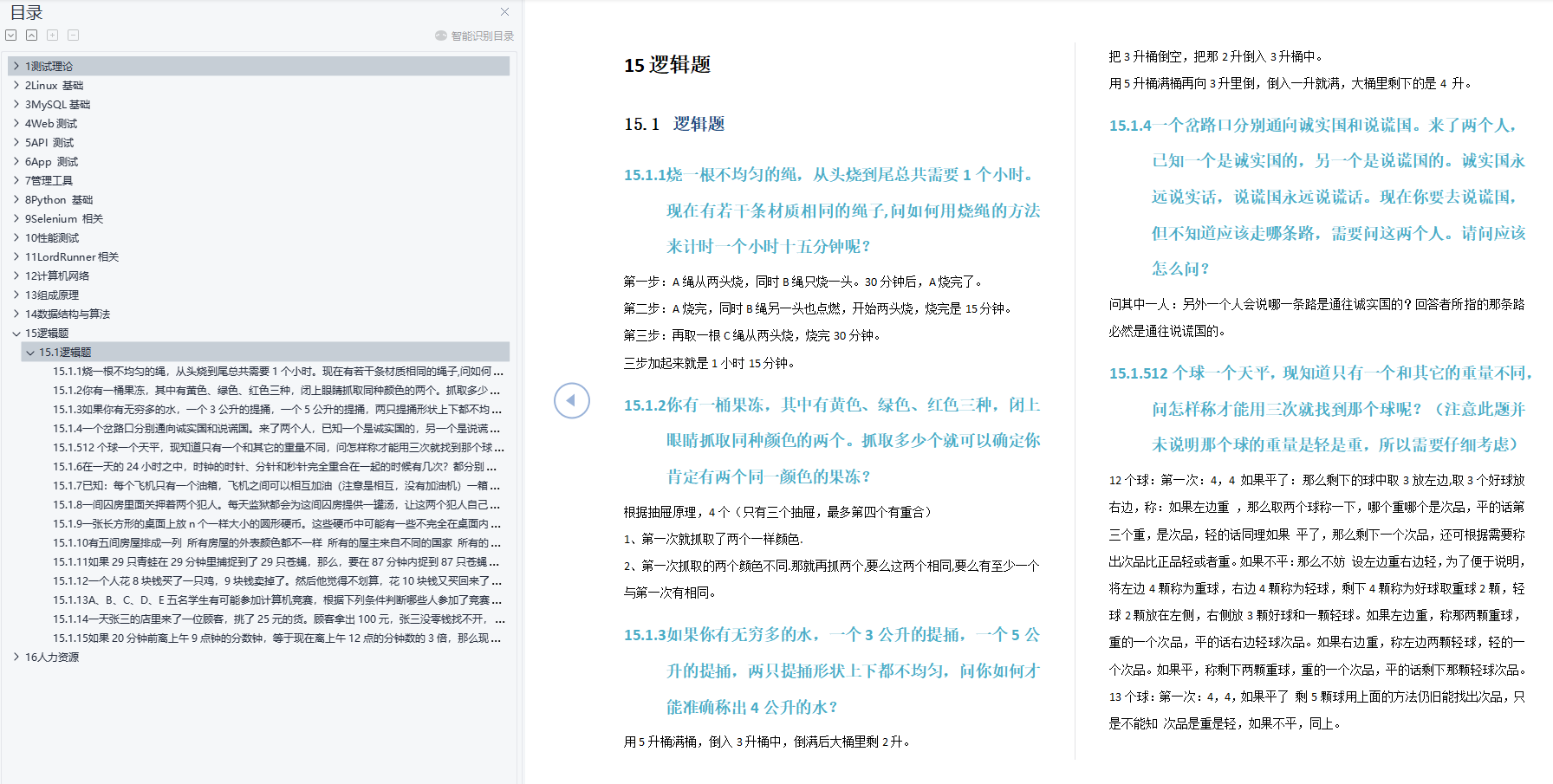Select outline entry 1测试理论
Viewport: 1553px width, 784px height.
(49, 66)
